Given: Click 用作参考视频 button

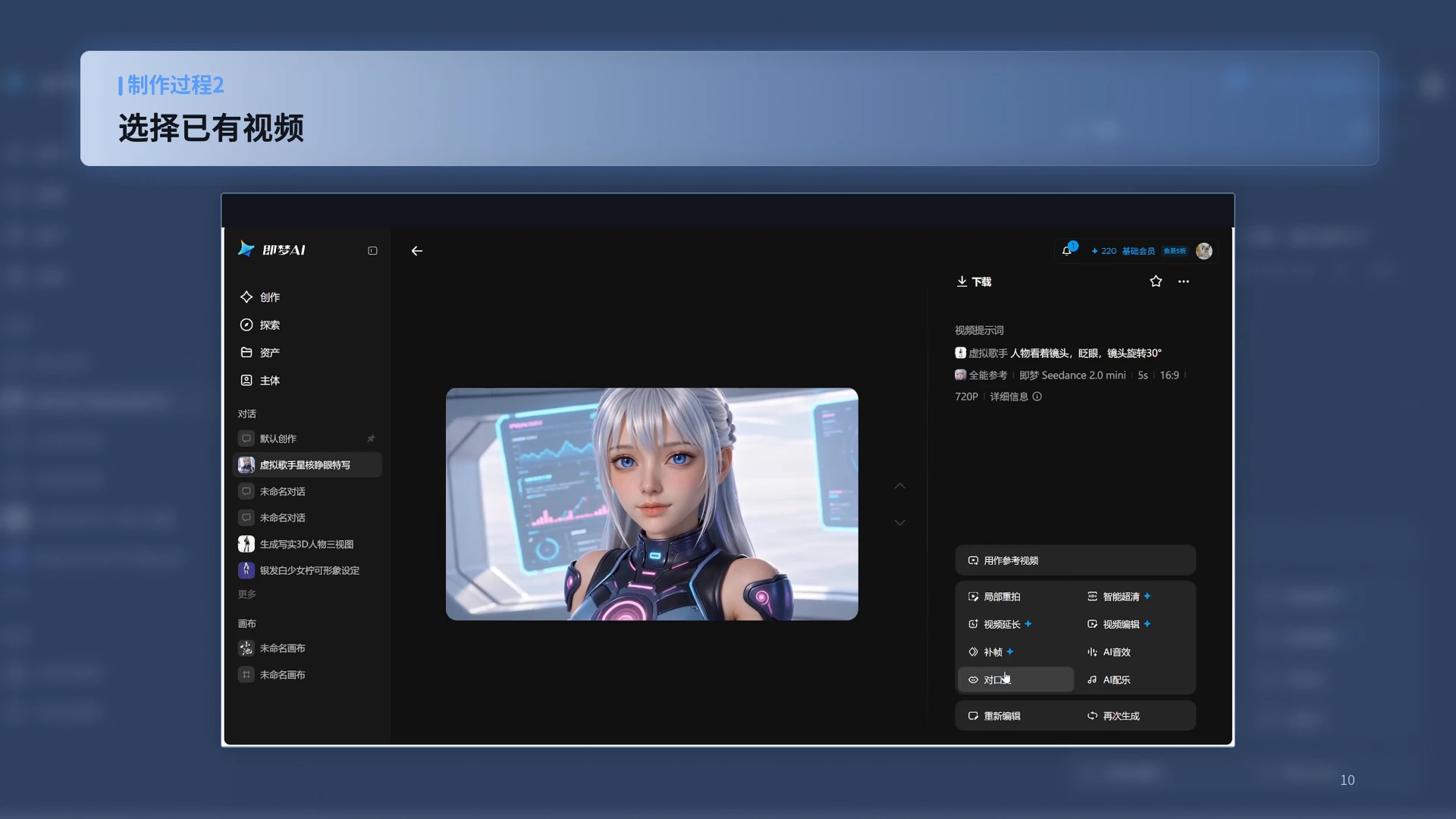Looking at the screenshot, I should [x=1075, y=560].
